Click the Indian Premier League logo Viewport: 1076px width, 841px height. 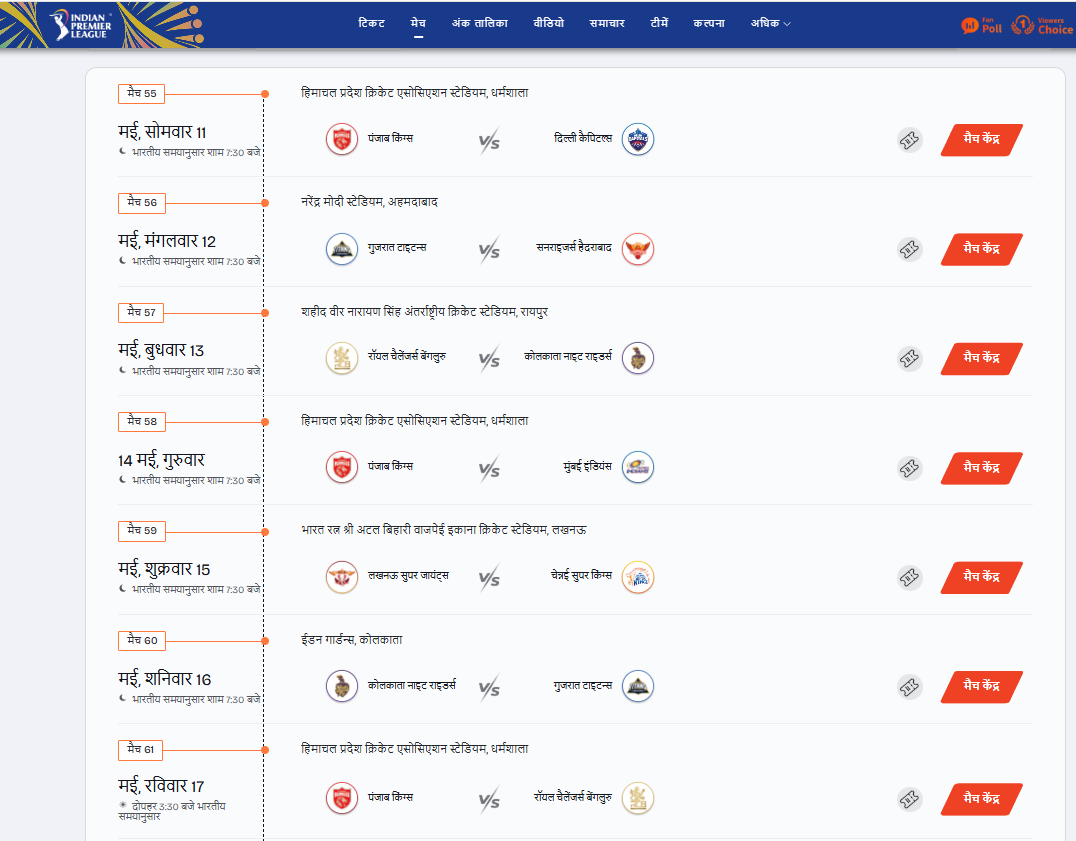click(80, 25)
